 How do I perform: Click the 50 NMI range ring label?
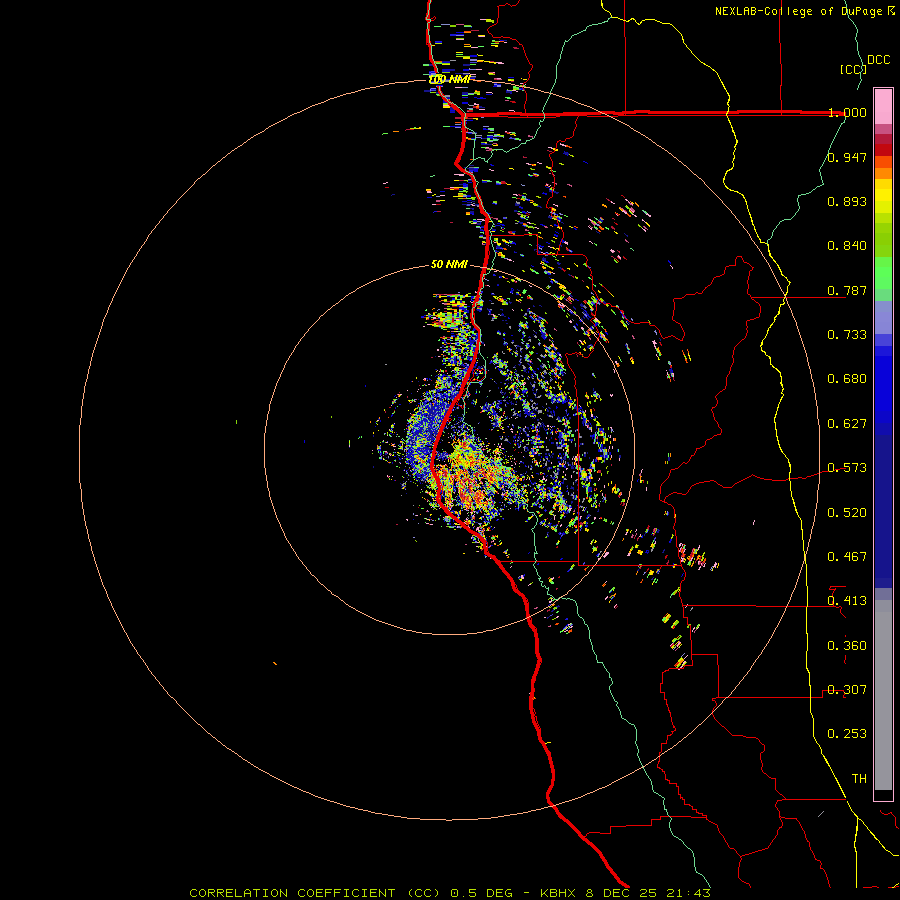coord(449,264)
